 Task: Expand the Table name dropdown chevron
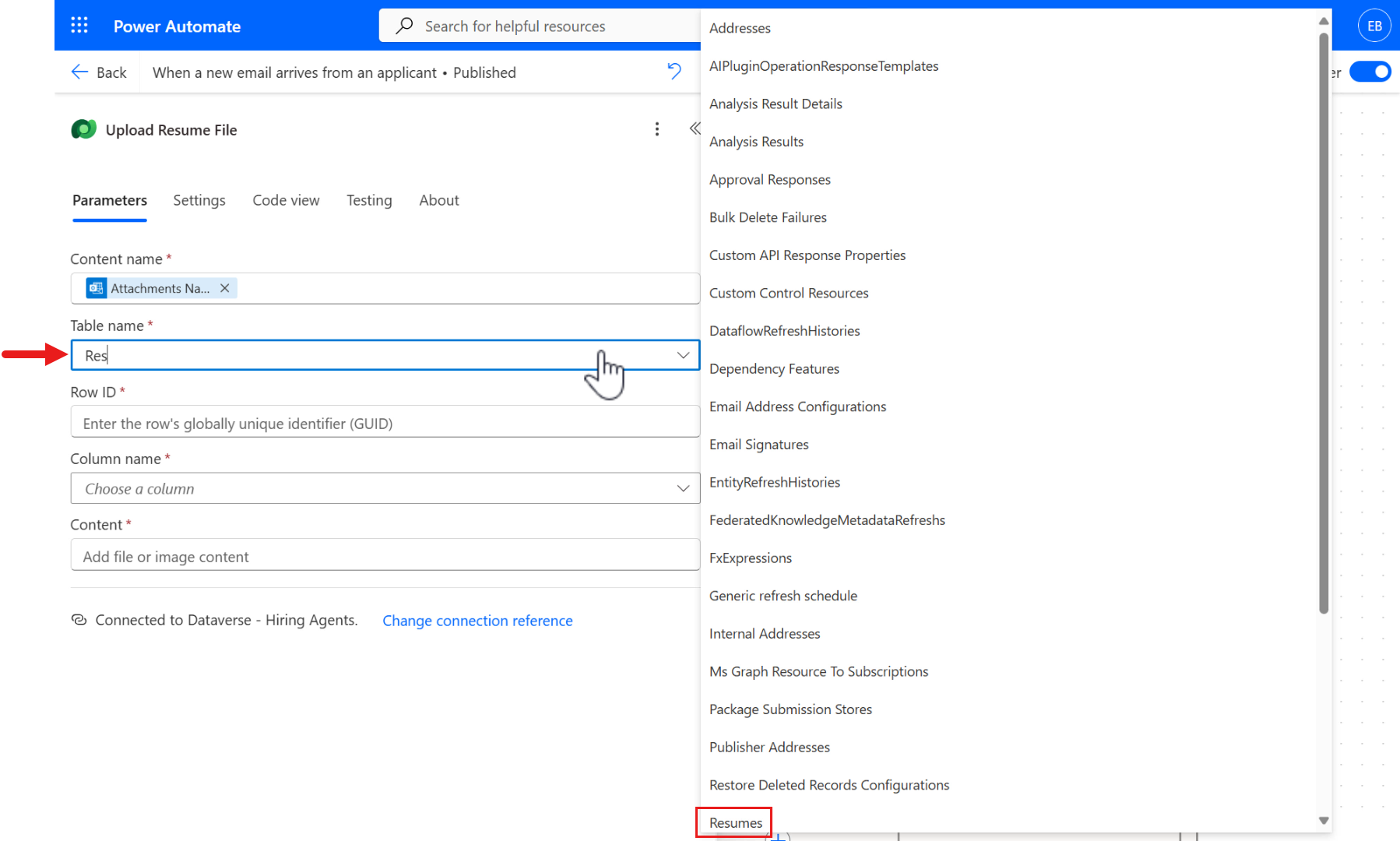click(x=683, y=355)
